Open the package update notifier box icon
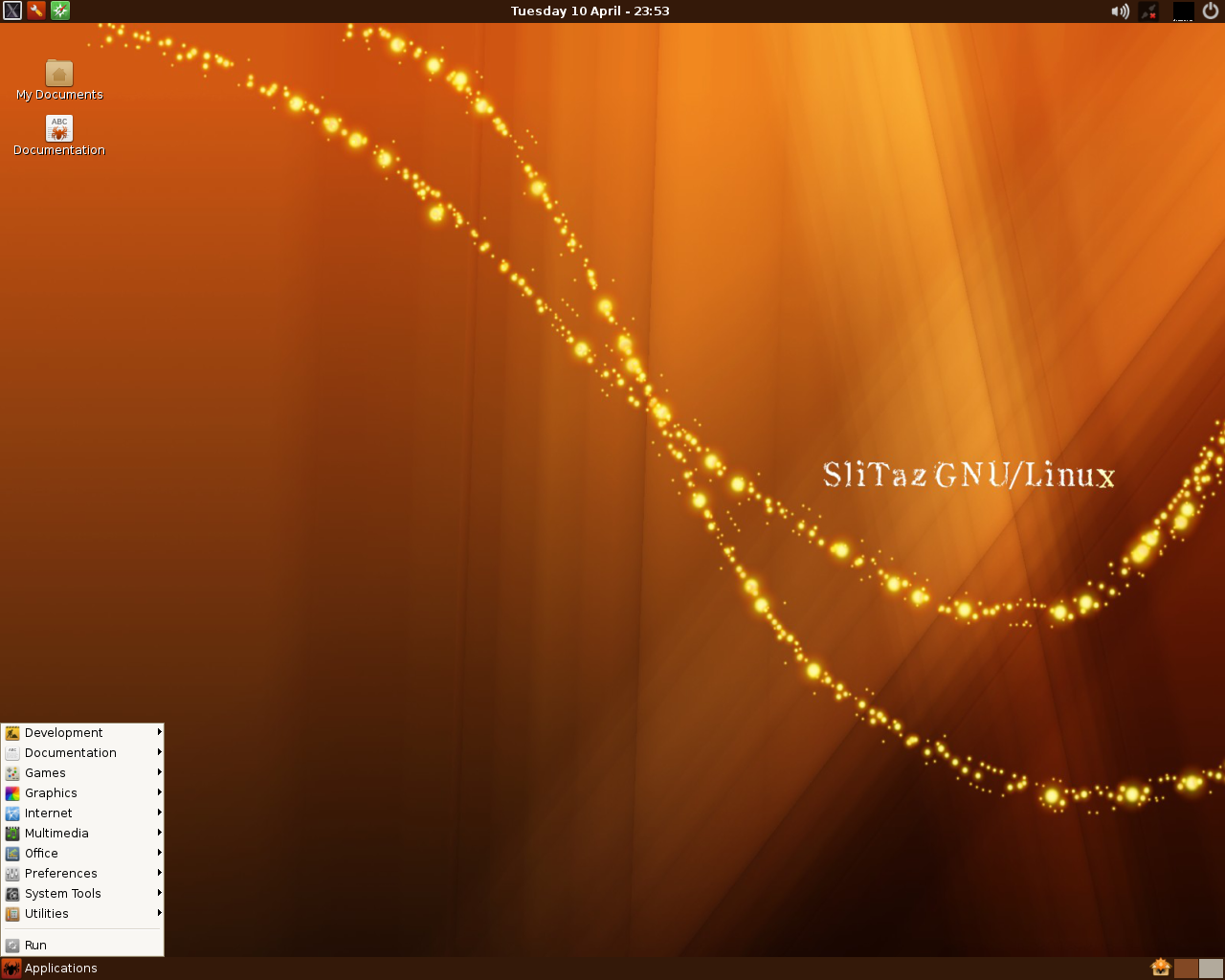 pyautogui.click(x=1161, y=969)
